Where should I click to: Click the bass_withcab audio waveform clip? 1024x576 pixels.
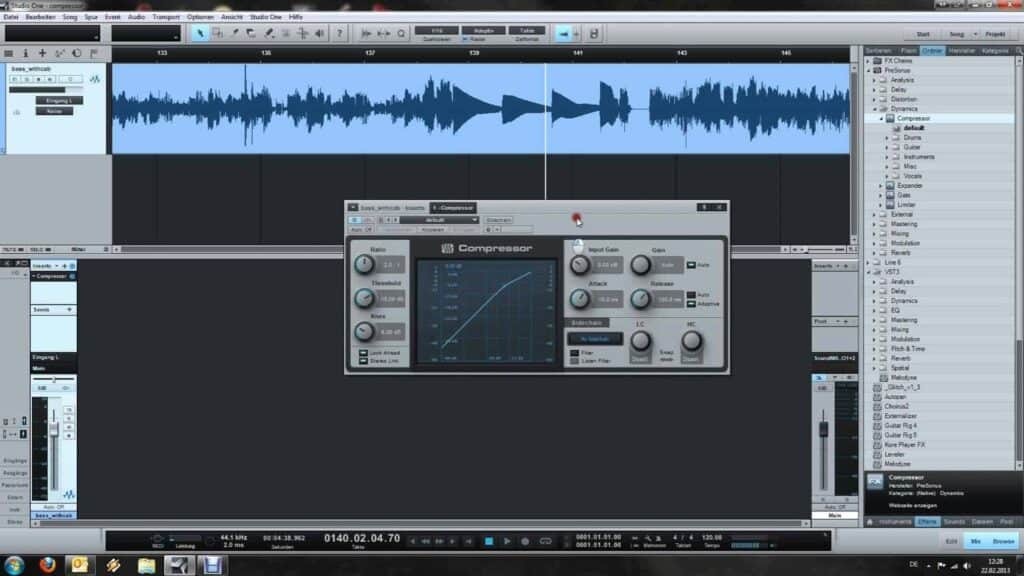(x=481, y=108)
